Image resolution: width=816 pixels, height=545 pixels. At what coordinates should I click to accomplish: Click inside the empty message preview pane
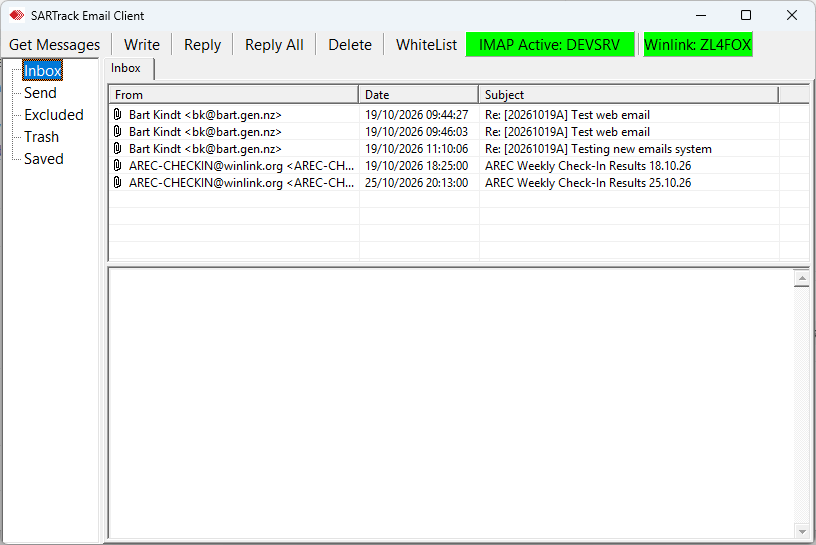(x=451, y=403)
